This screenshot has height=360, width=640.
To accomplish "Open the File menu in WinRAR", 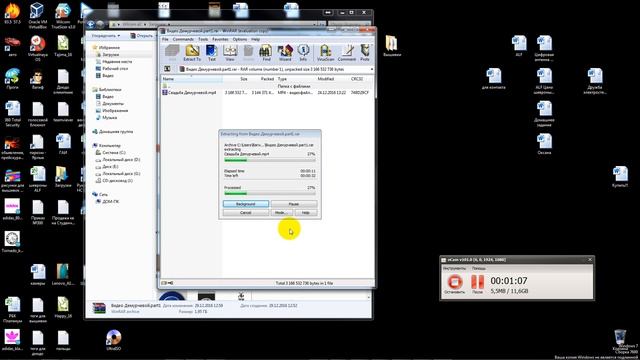I will coord(165,39).
